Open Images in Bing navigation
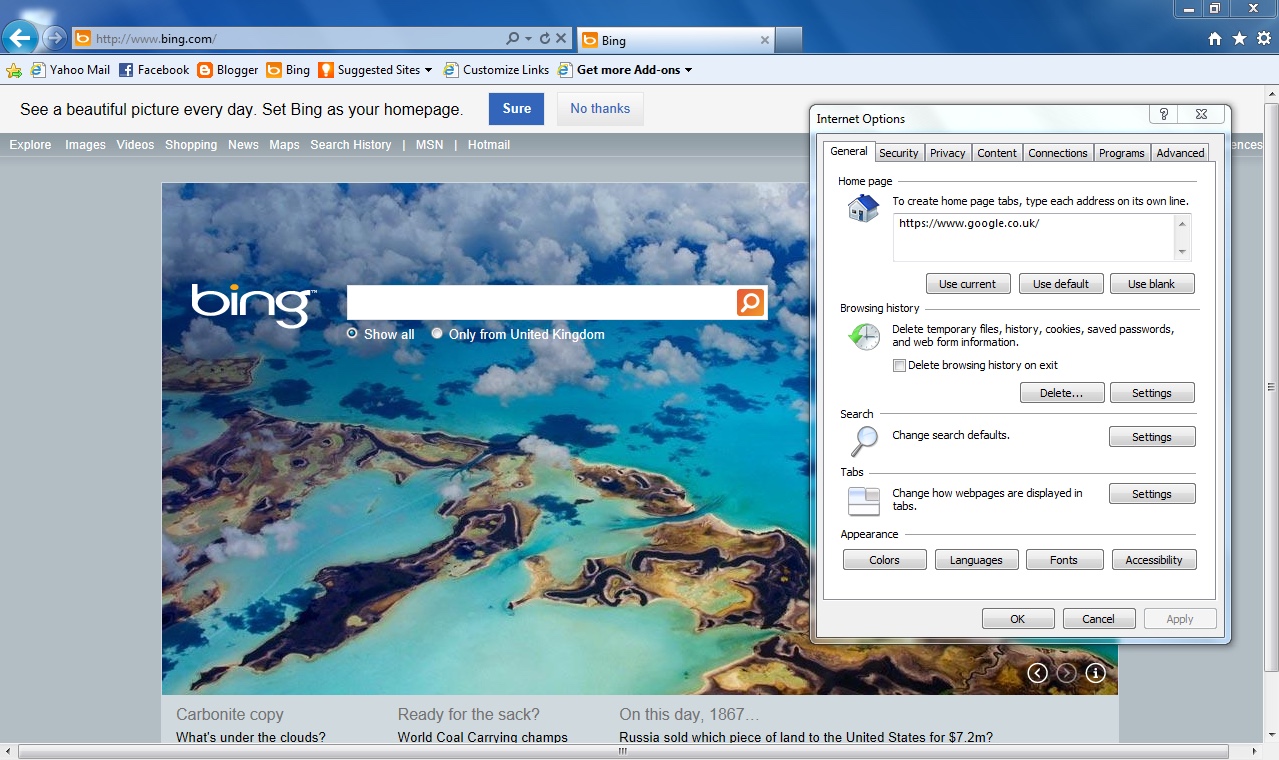1279x760 pixels. pos(85,145)
